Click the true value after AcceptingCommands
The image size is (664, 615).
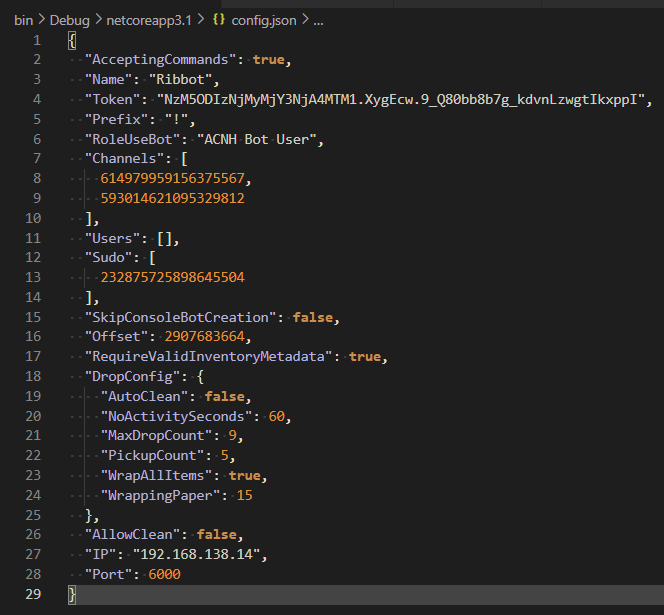point(268,60)
